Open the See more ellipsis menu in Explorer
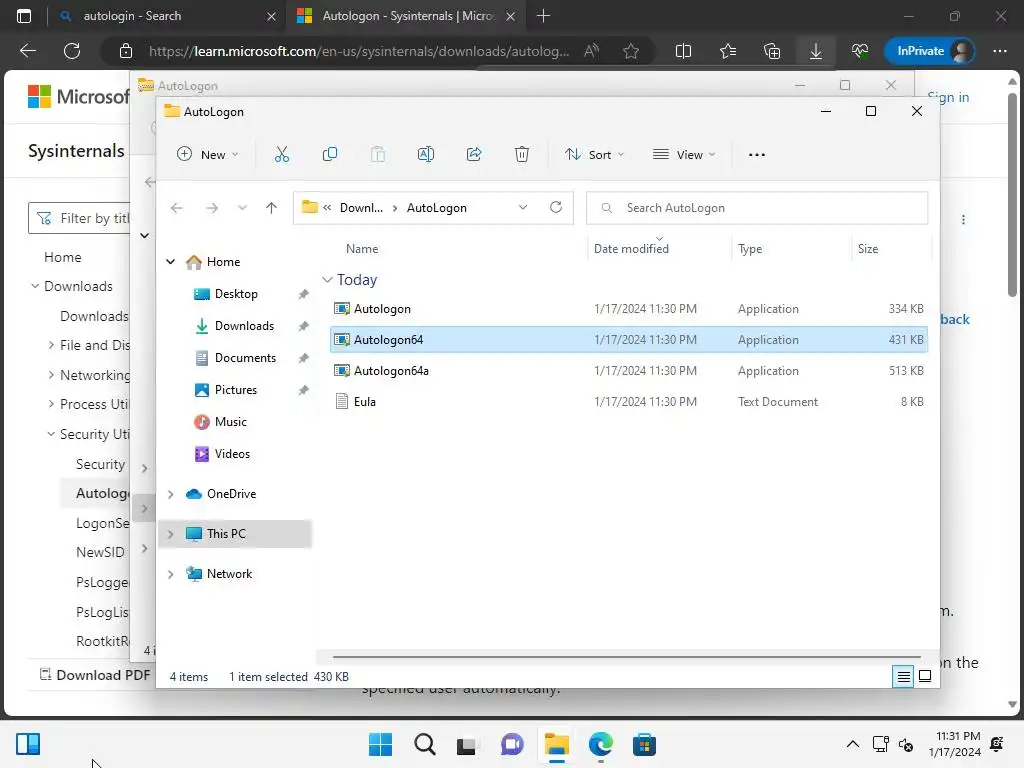This screenshot has height=768, width=1024. pyautogui.click(x=757, y=155)
